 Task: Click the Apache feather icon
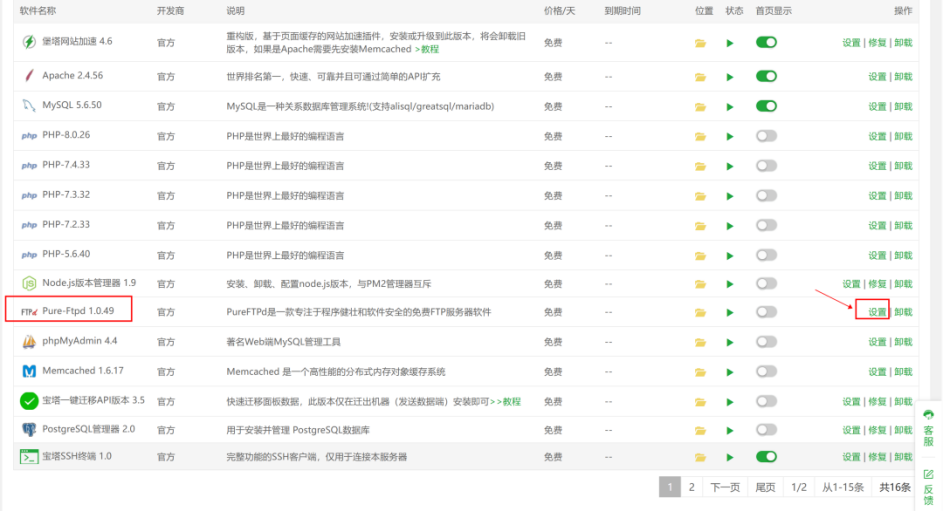pyautogui.click(x=29, y=76)
